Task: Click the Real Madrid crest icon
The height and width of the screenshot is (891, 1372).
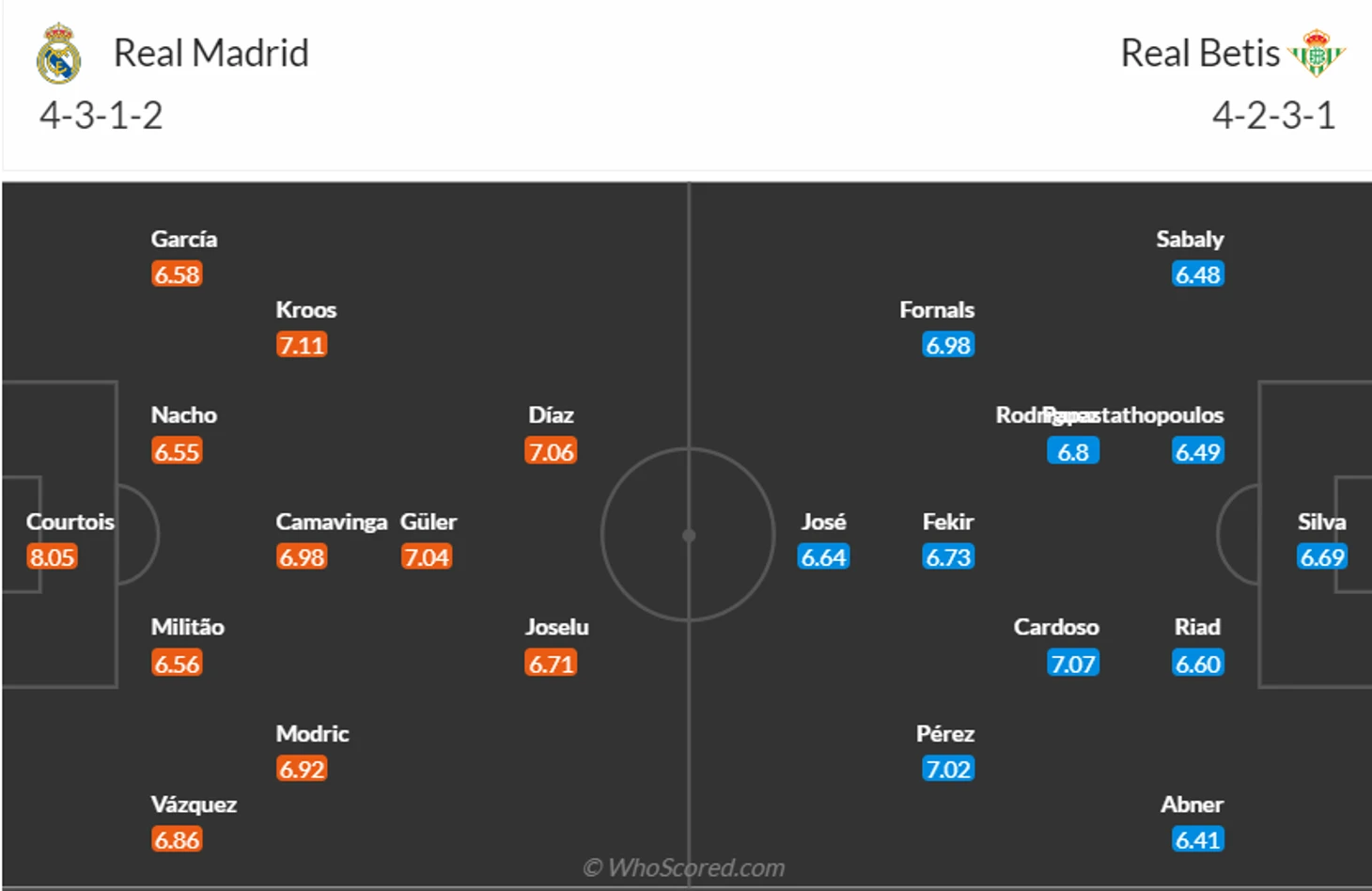Action: 58,54
